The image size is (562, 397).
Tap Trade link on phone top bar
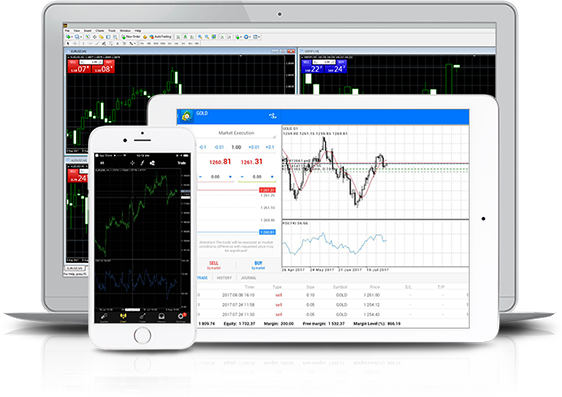[x=182, y=163]
